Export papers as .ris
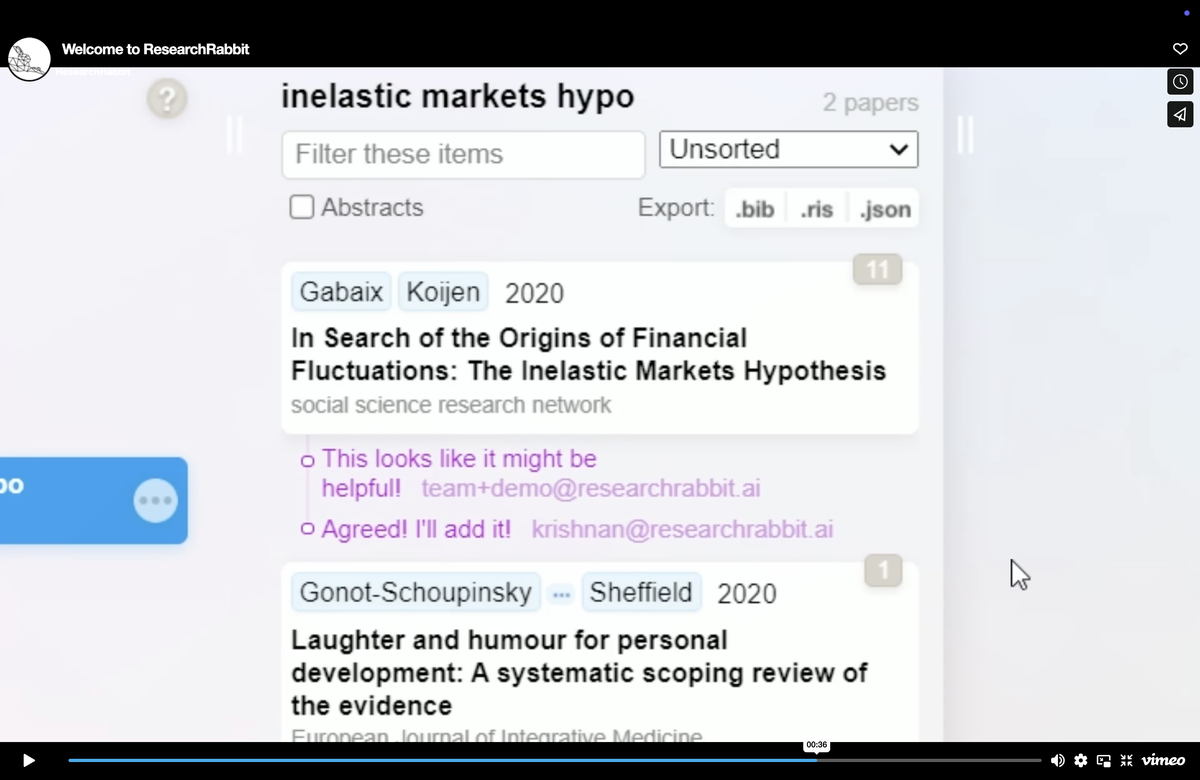The image size is (1200, 780). [x=817, y=210]
